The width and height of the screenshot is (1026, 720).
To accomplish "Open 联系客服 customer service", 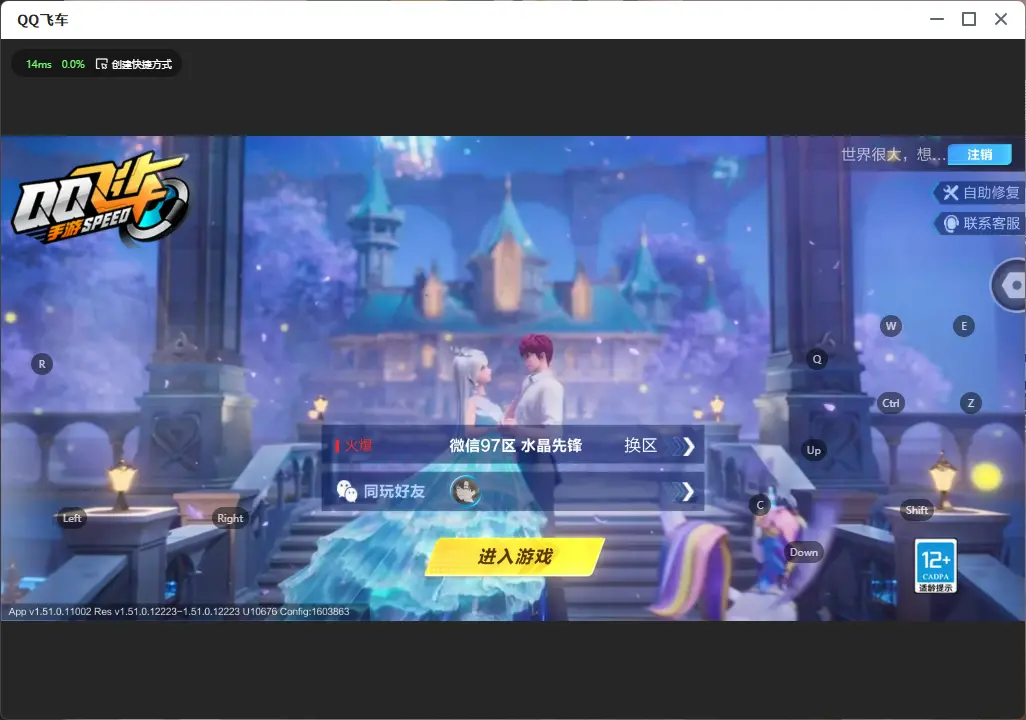I will click(x=980, y=224).
